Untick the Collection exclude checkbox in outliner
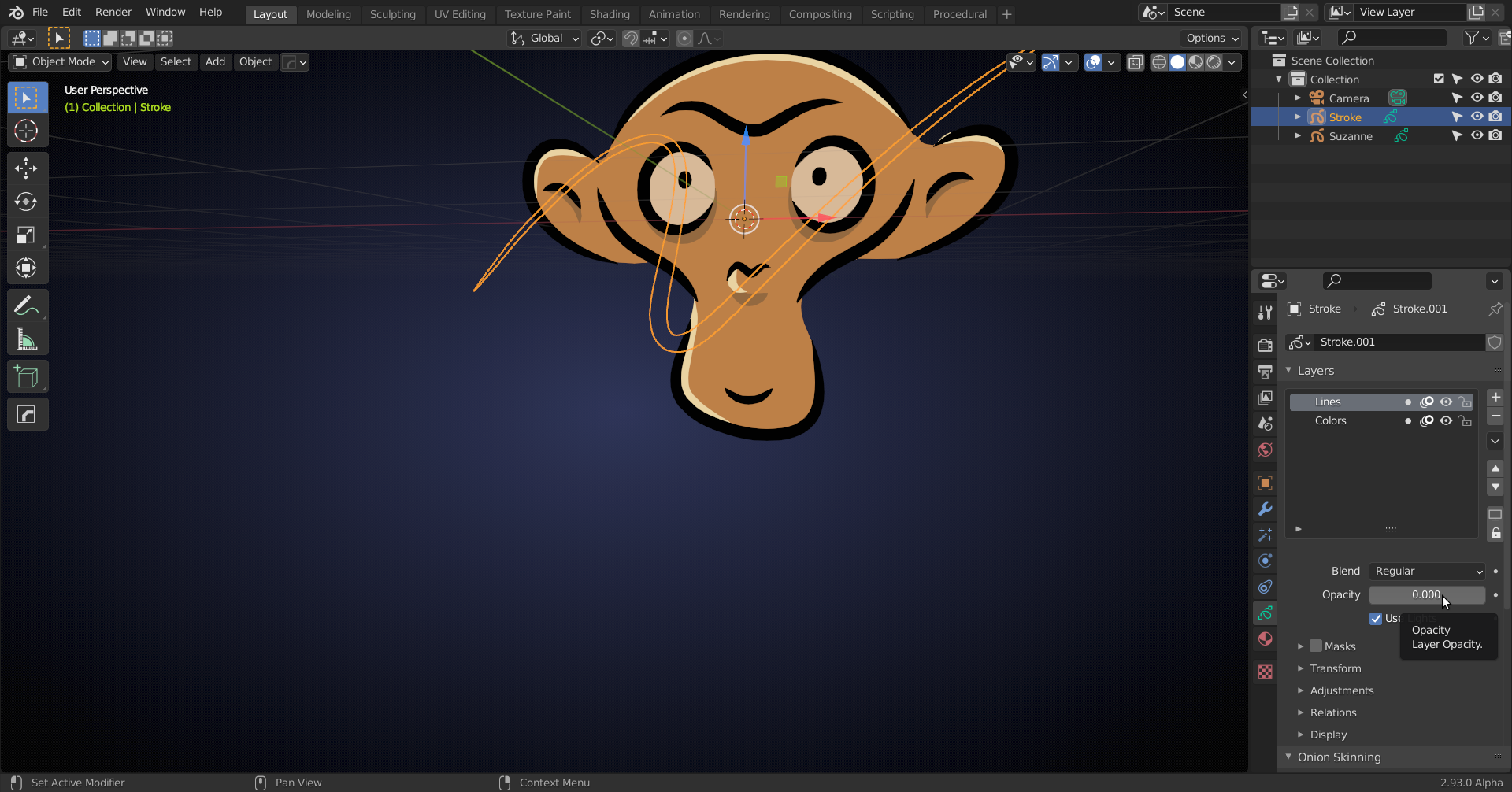Image resolution: width=1512 pixels, height=792 pixels. 1439,79
